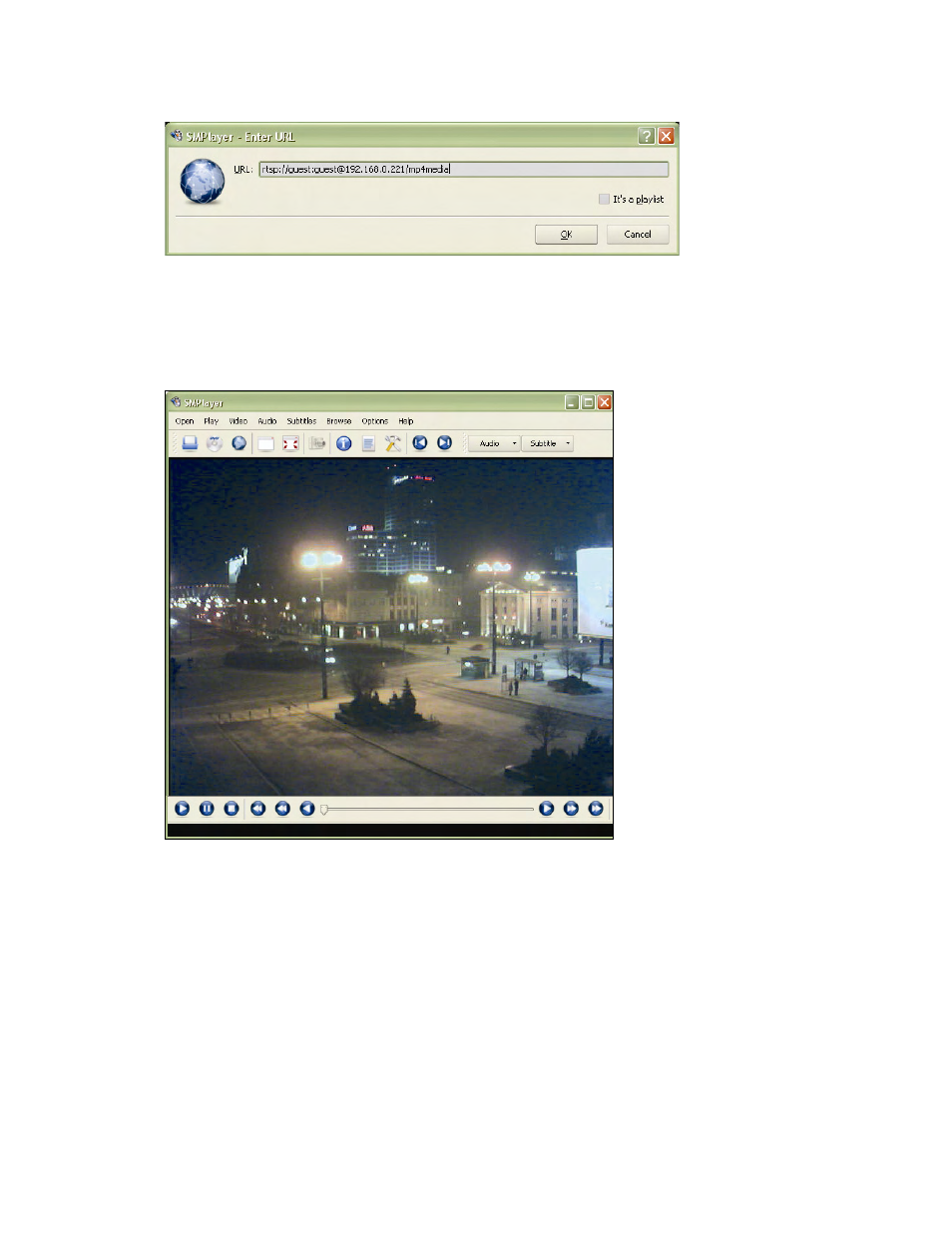This screenshot has height=1233, width=952.
Task: Open the playlist document icon
Action: click(x=368, y=443)
